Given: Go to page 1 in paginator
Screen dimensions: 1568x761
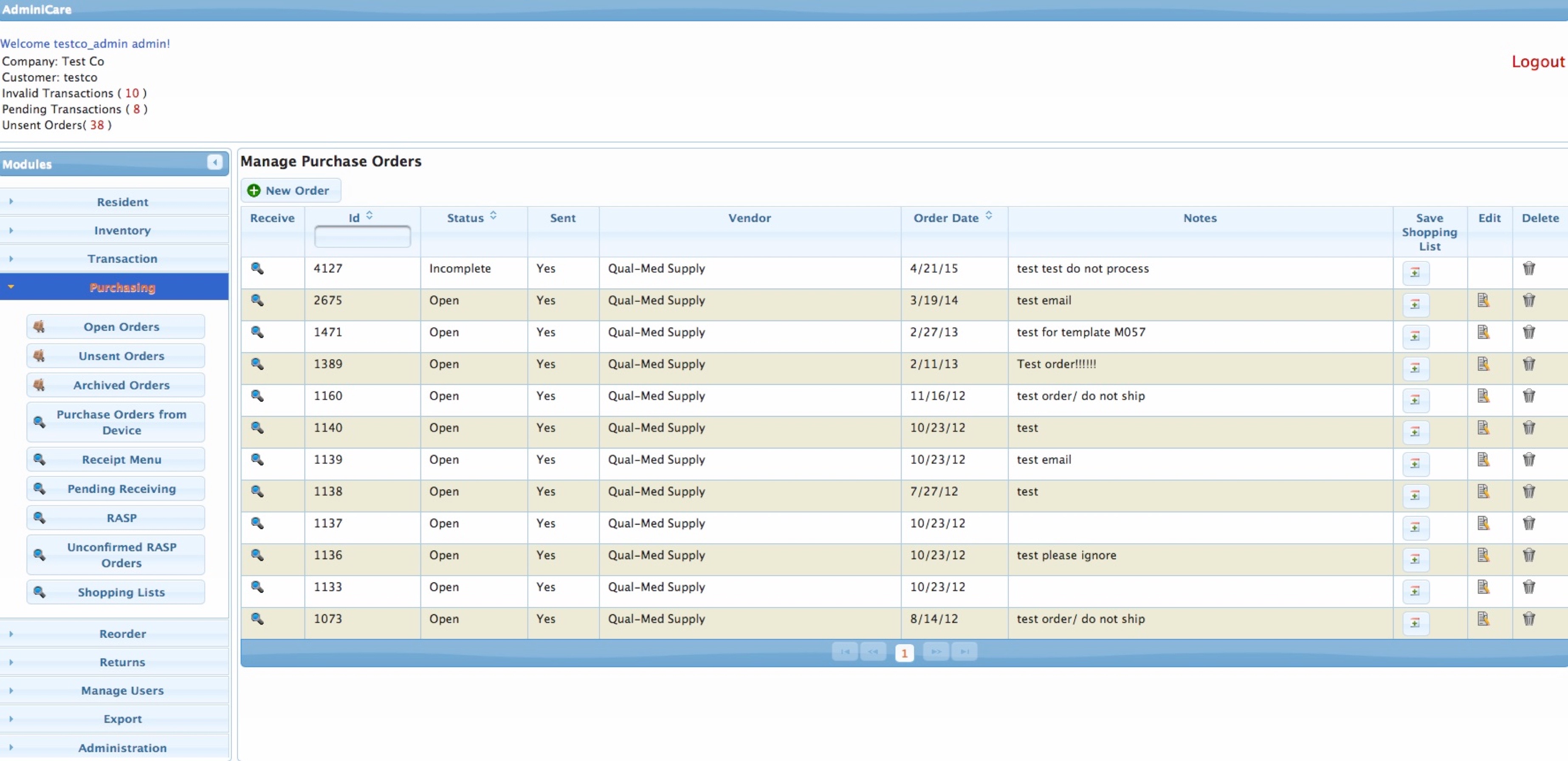Looking at the screenshot, I should 904,653.
